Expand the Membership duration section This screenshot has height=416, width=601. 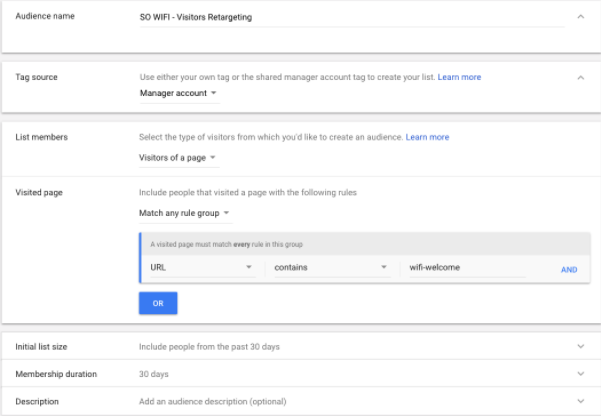[x=581, y=373]
